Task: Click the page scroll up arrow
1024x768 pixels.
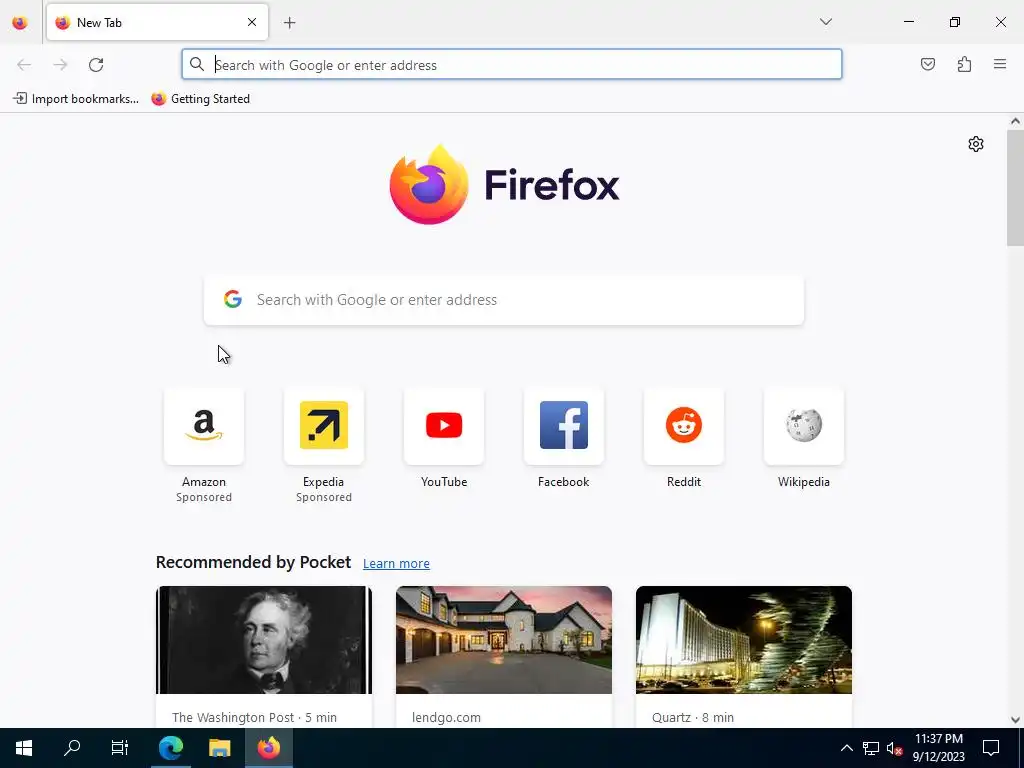Action: [x=1015, y=121]
